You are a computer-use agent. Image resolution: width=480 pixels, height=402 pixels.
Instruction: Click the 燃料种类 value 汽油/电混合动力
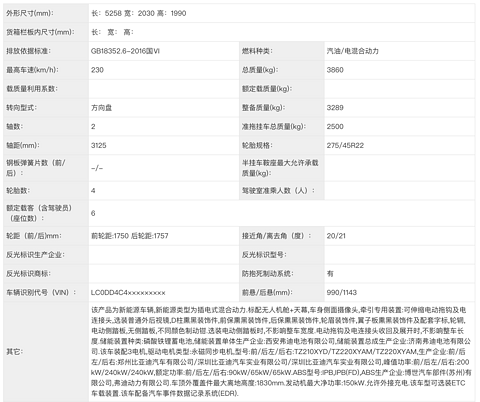[x=353, y=51]
